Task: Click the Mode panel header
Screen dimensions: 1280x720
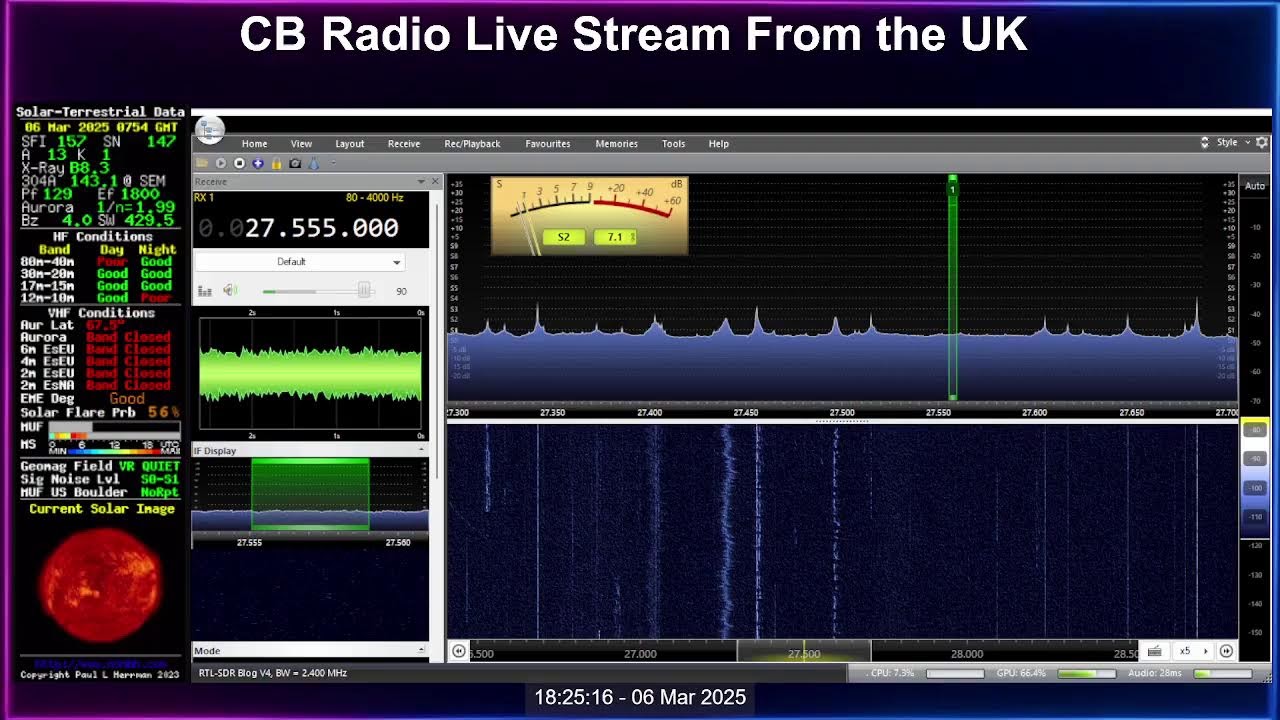Action: (310, 651)
